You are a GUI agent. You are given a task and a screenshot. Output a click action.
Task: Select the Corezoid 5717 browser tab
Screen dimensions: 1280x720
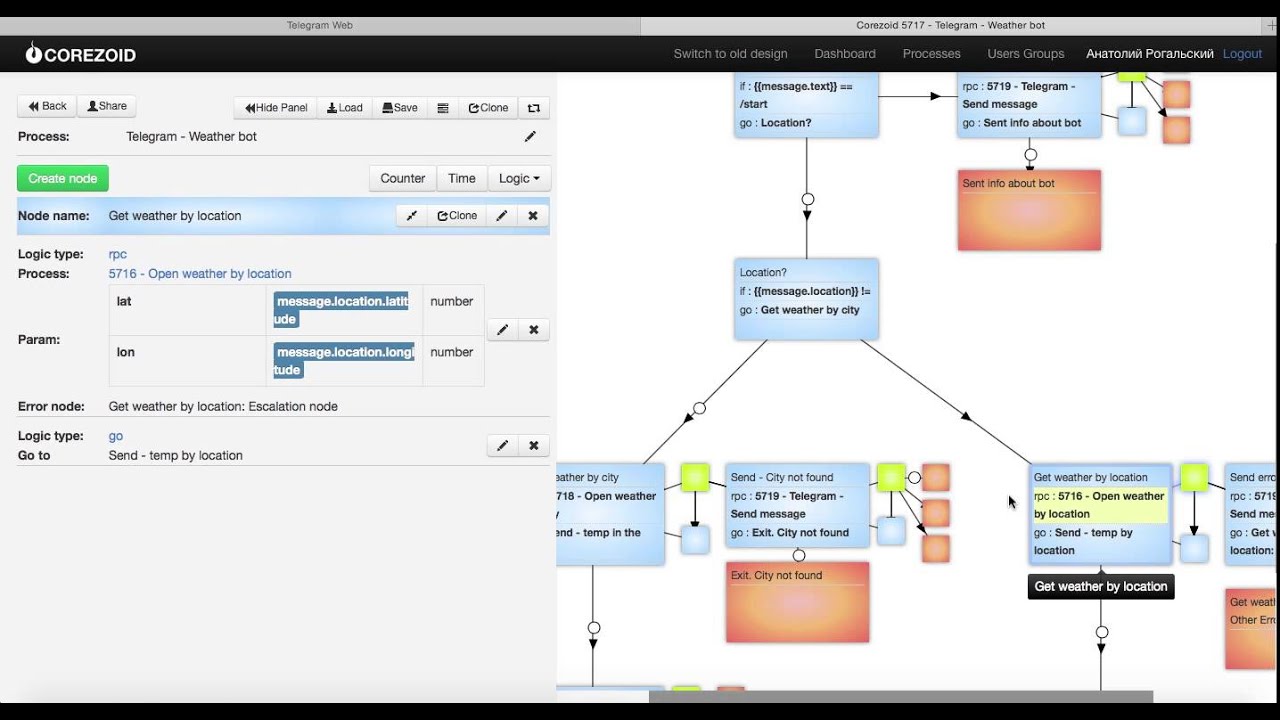tap(950, 25)
